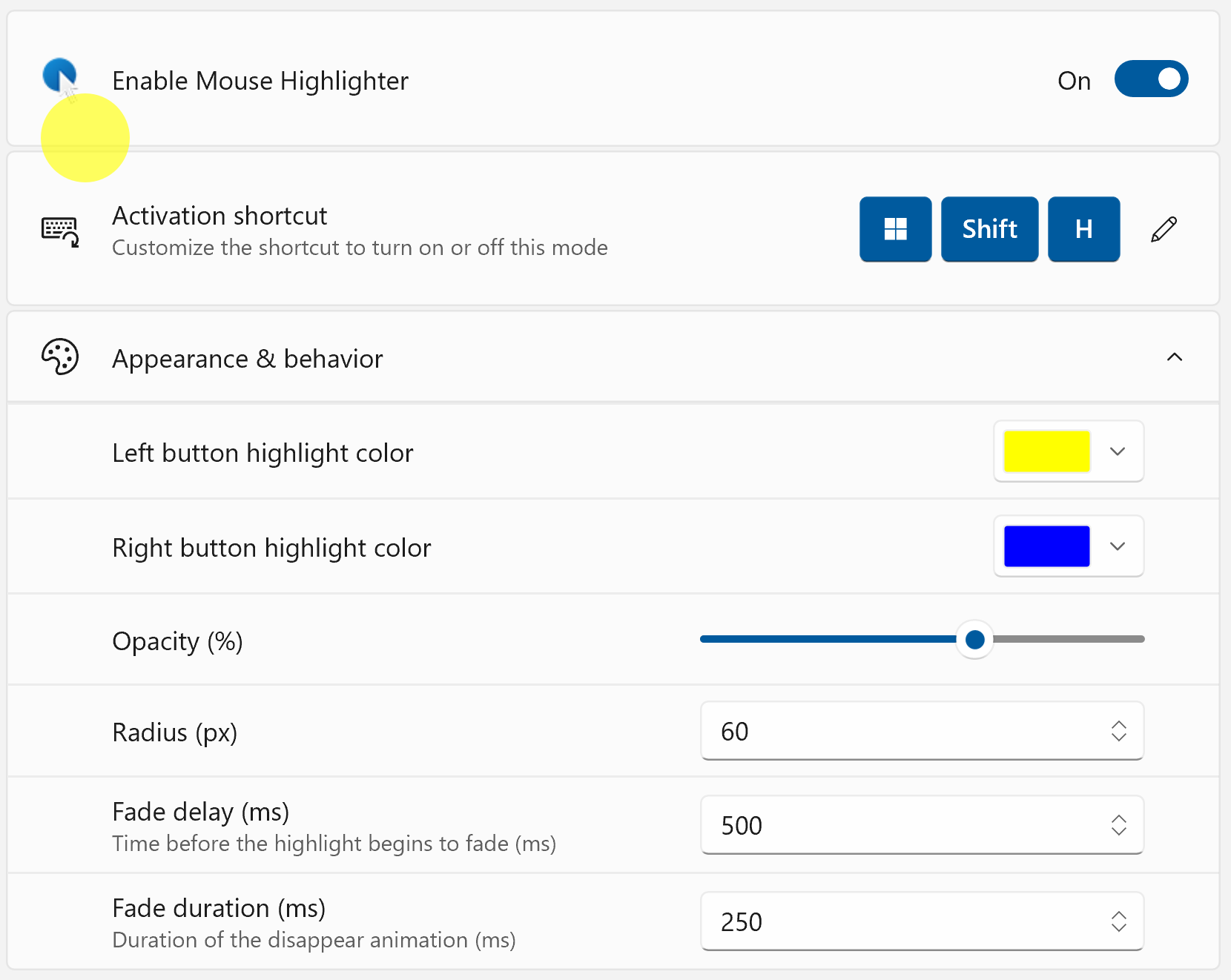Click the H key badge

coord(1083,229)
